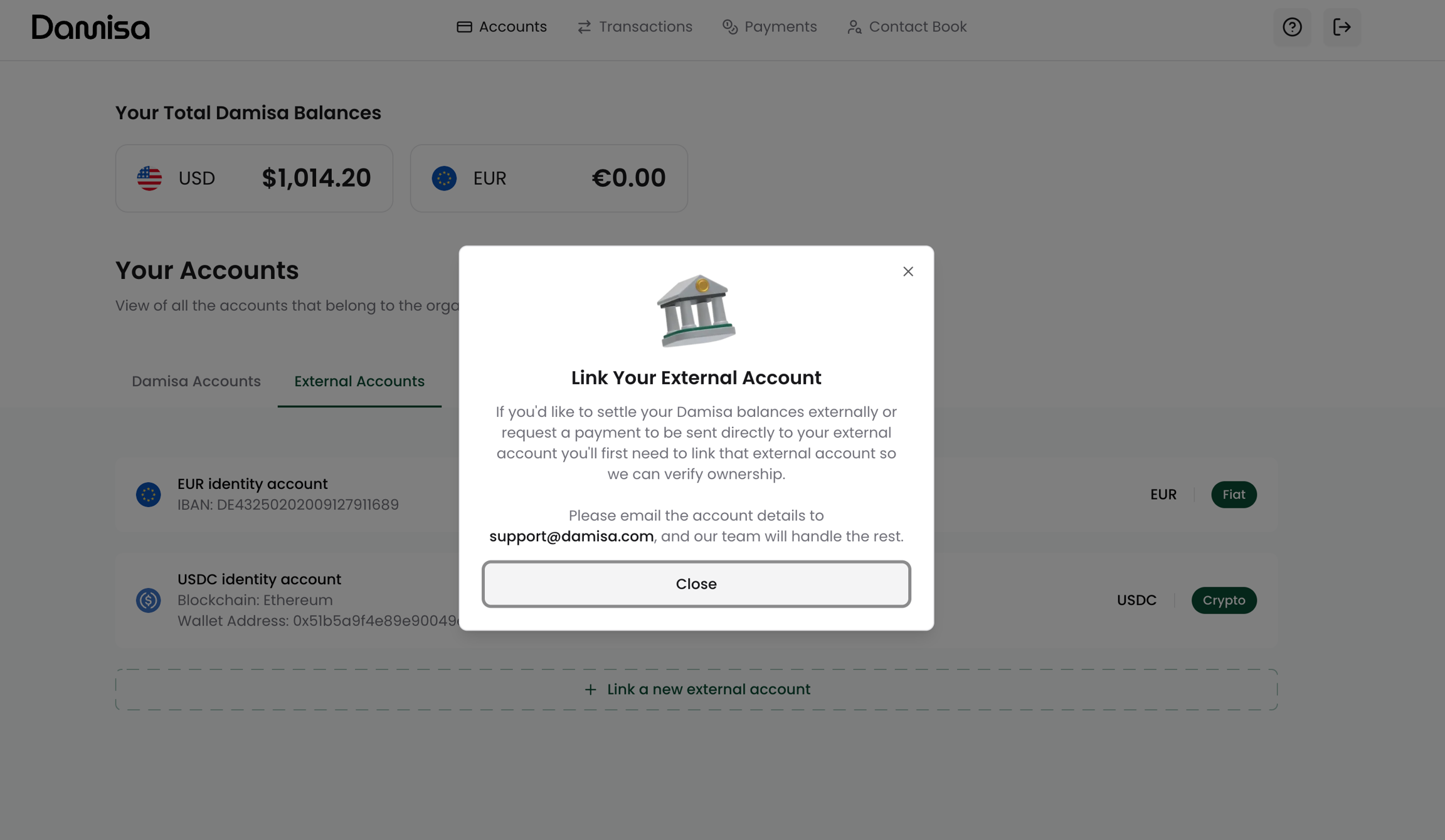Click the EU flag in EUR balance card
Viewport: 1445px width, 840px height.
(x=444, y=179)
